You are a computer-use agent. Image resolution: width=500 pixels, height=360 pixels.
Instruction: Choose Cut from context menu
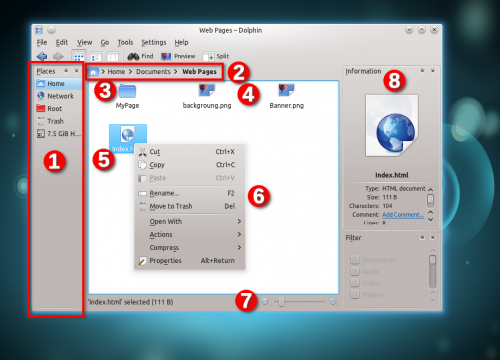190,152
